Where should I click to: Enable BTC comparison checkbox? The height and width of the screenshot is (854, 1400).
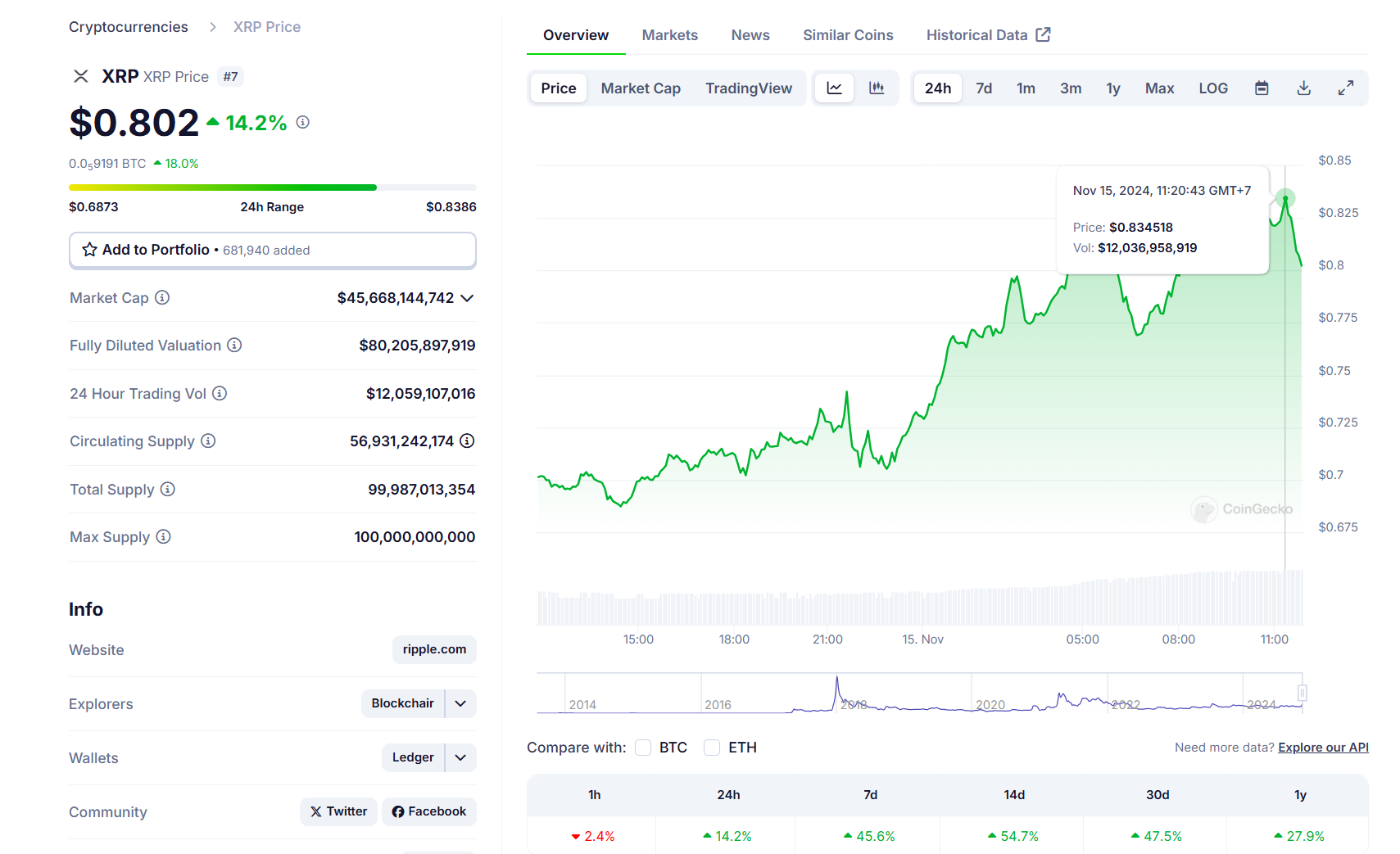click(643, 748)
